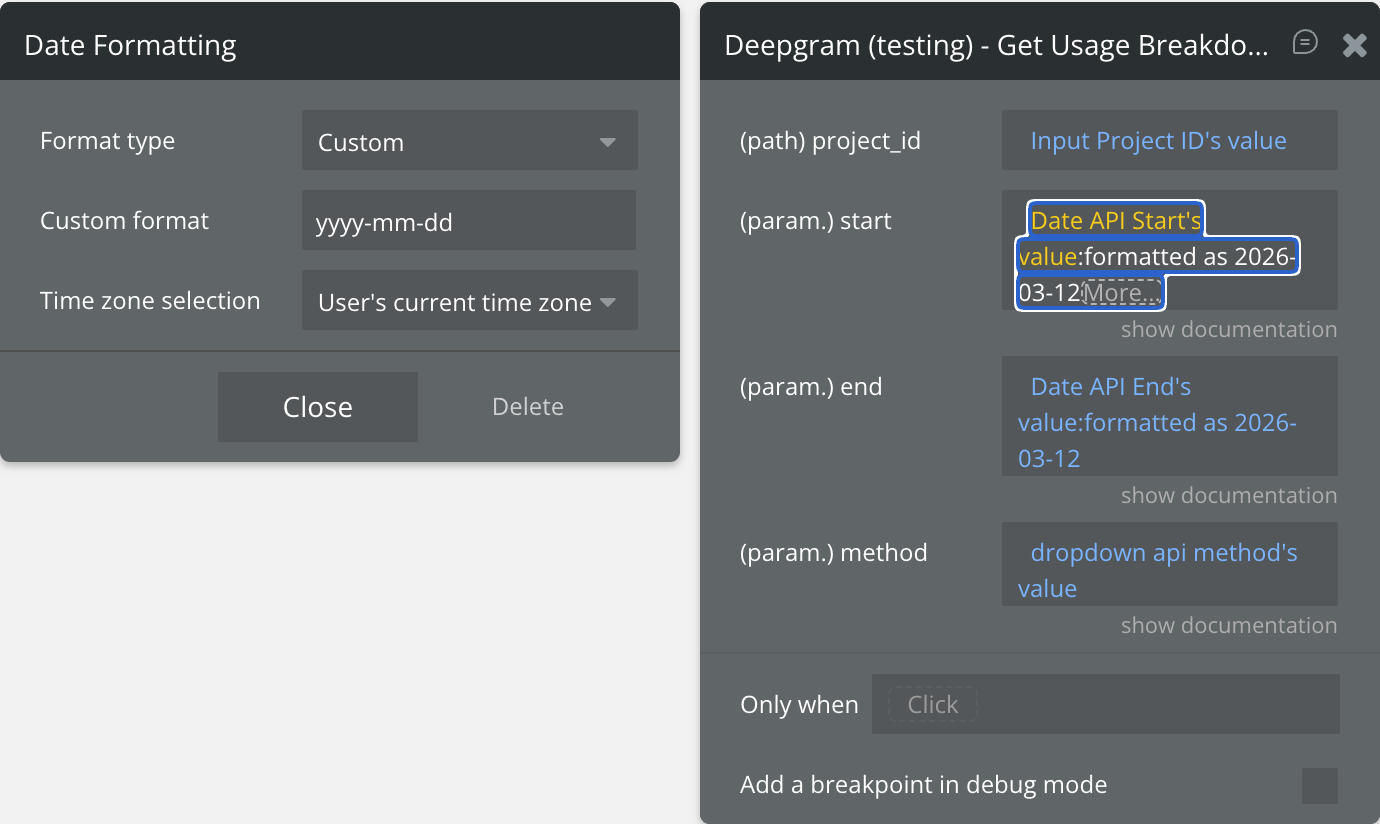Image resolution: width=1380 pixels, height=824 pixels.
Task: Show documentation for the method parameter
Action: click(1228, 626)
